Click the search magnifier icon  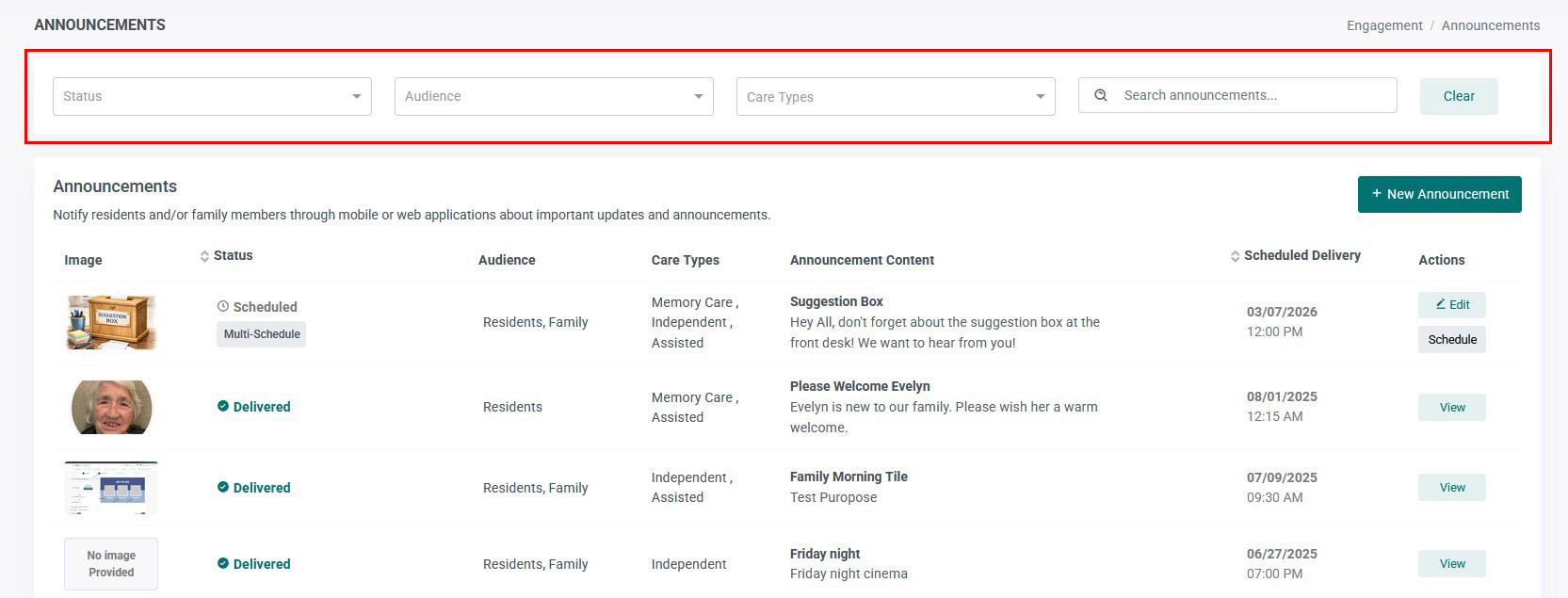1100,95
